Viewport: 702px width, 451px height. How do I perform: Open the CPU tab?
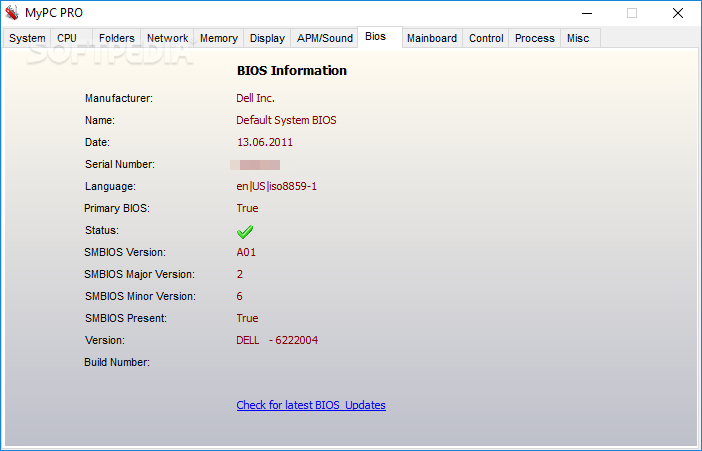(x=72, y=38)
